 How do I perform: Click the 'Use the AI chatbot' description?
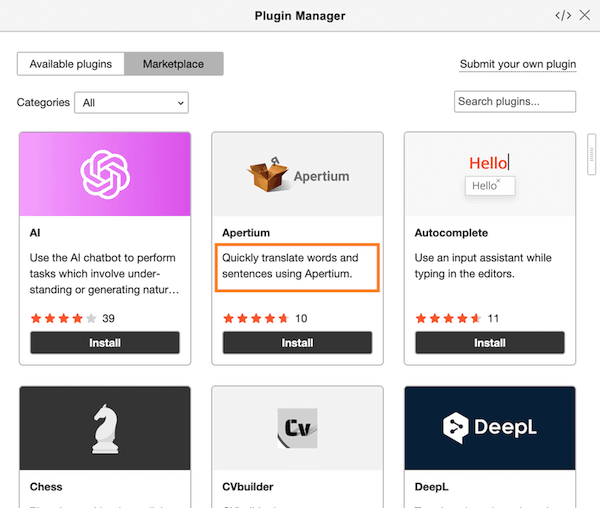pos(104,274)
